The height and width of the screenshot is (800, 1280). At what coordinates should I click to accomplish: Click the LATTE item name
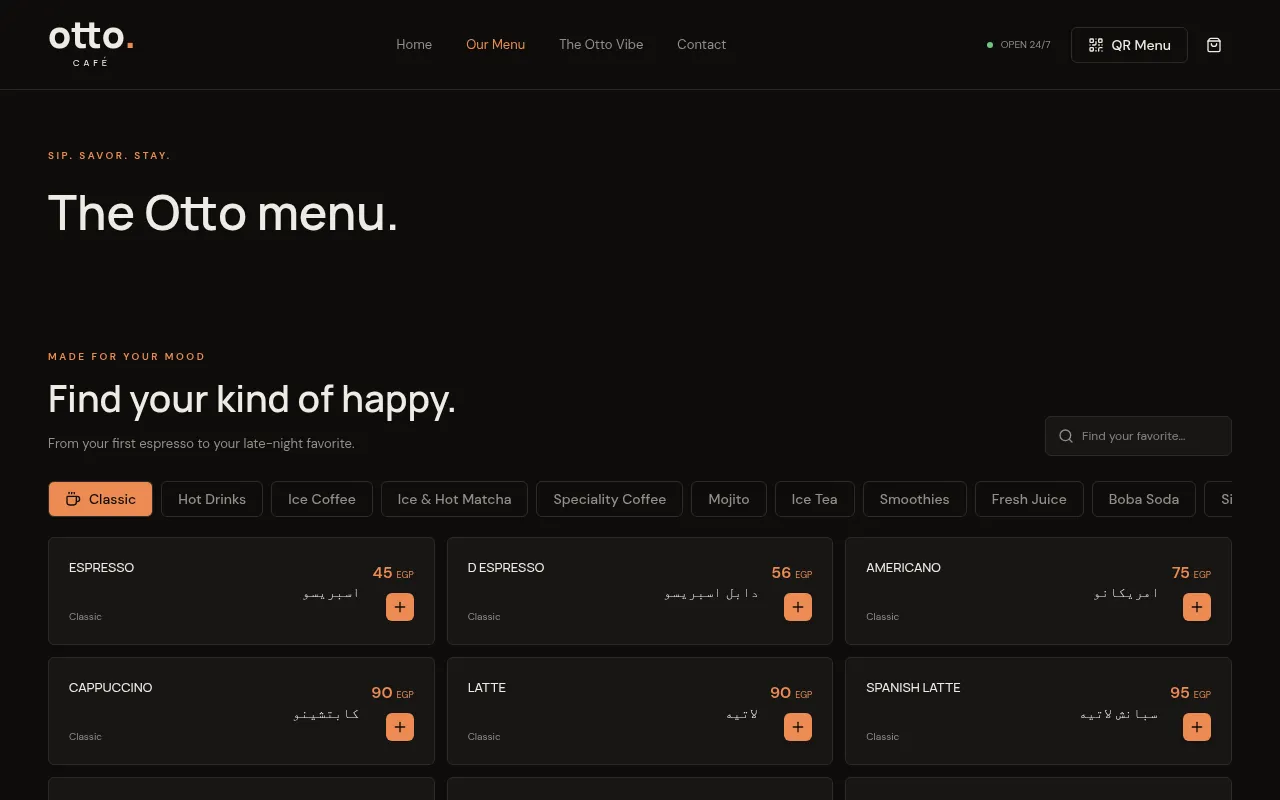click(x=487, y=688)
